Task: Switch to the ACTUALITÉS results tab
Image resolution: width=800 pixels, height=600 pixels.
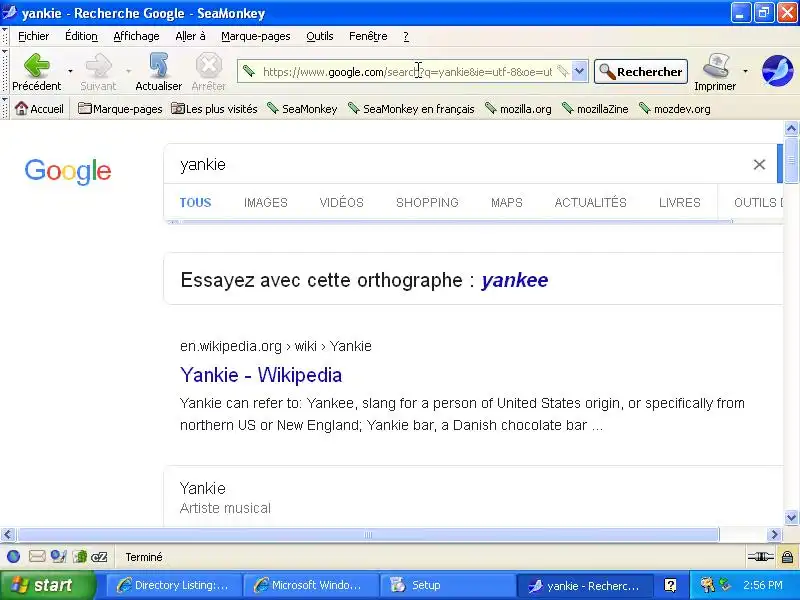Action: (x=590, y=203)
